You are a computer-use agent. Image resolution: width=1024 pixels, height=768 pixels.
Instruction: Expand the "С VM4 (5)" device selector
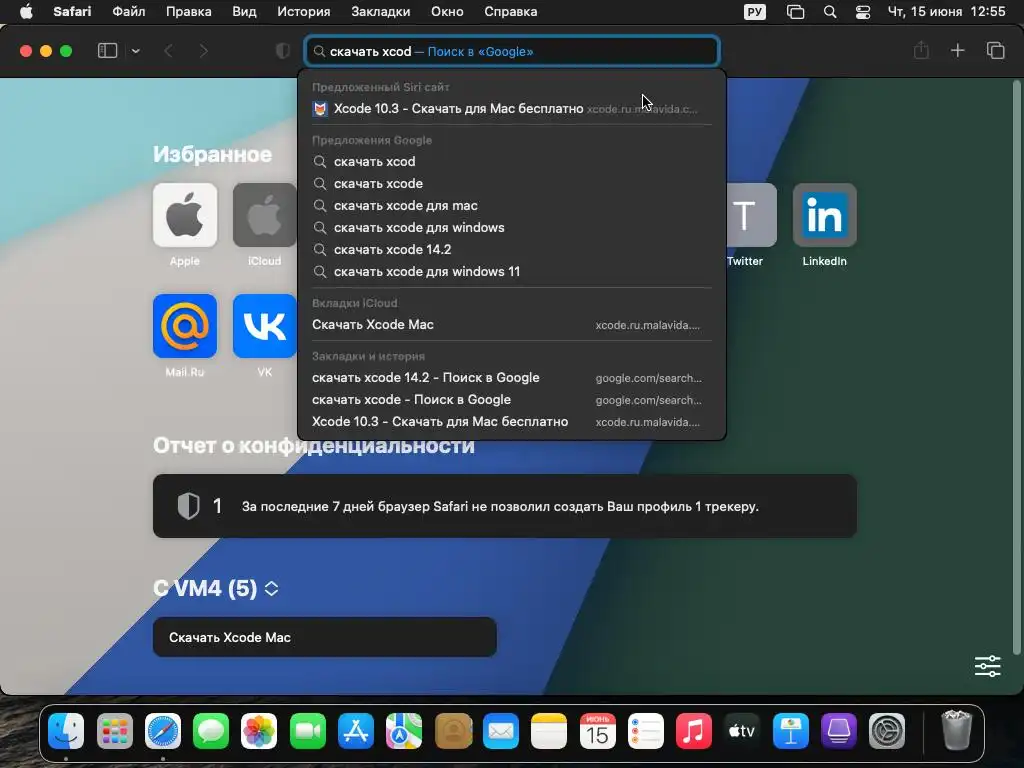click(x=272, y=588)
